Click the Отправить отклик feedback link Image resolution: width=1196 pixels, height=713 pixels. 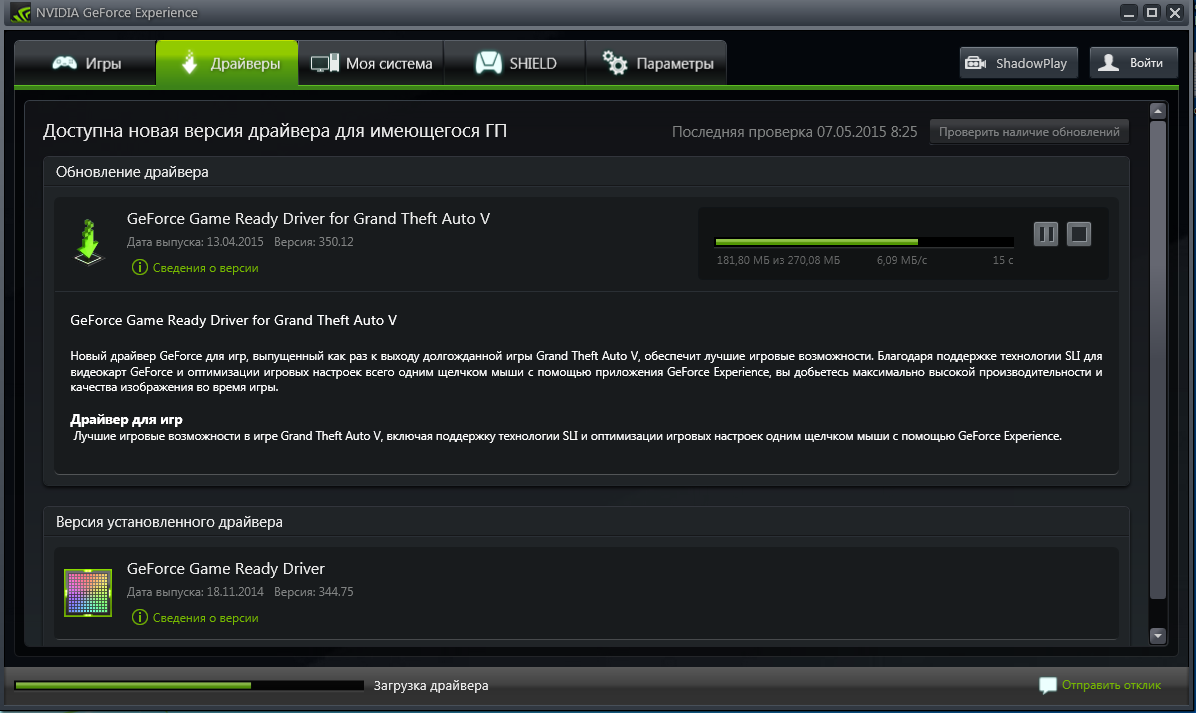click(x=1101, y=685)
